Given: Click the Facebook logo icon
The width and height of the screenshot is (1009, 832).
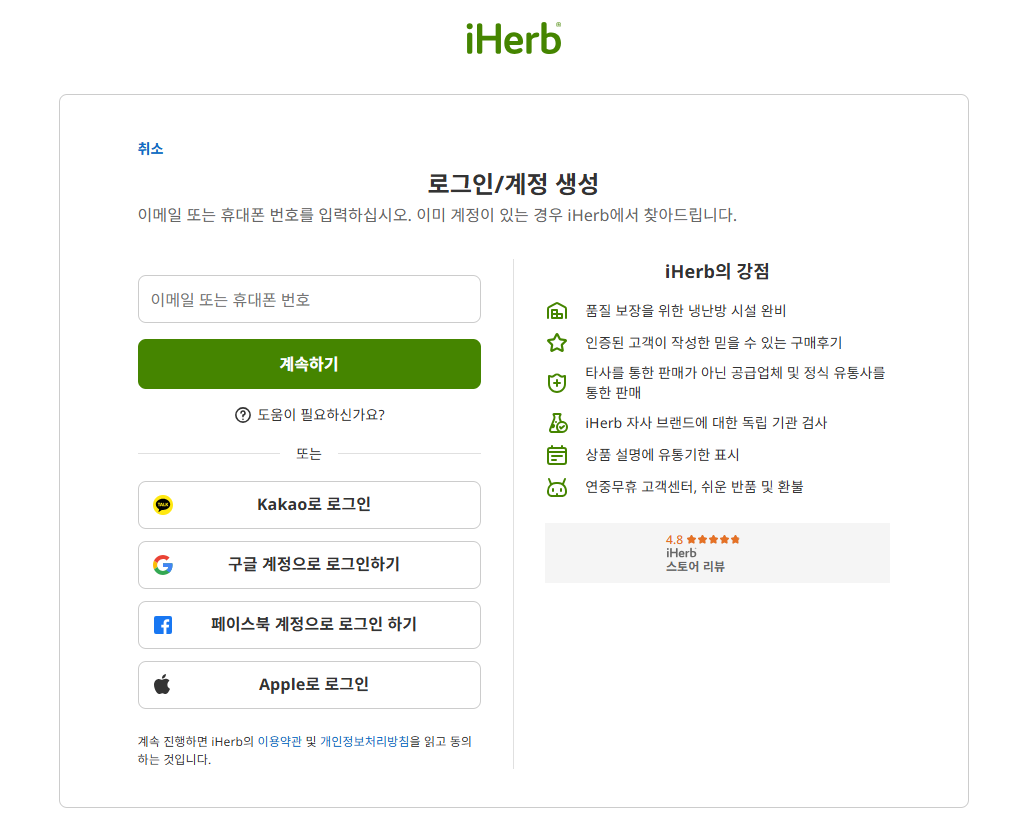Looking at the screenshot, I should coord(161,625).
